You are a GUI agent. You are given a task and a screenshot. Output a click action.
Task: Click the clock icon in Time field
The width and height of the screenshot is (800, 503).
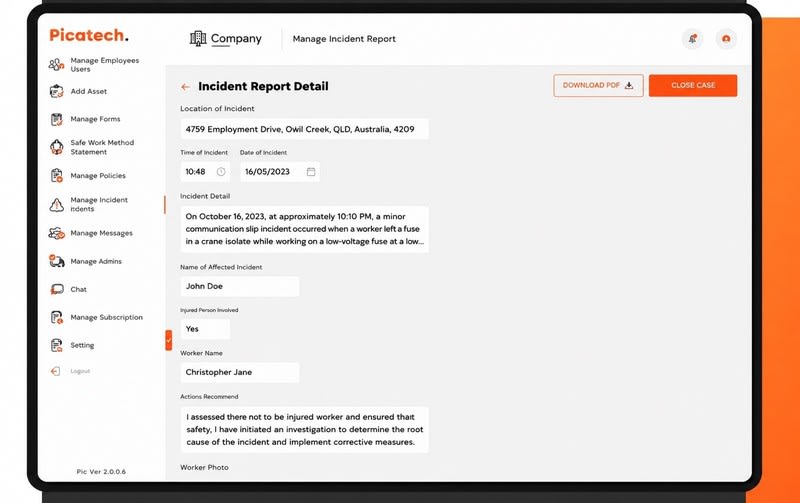221,172
